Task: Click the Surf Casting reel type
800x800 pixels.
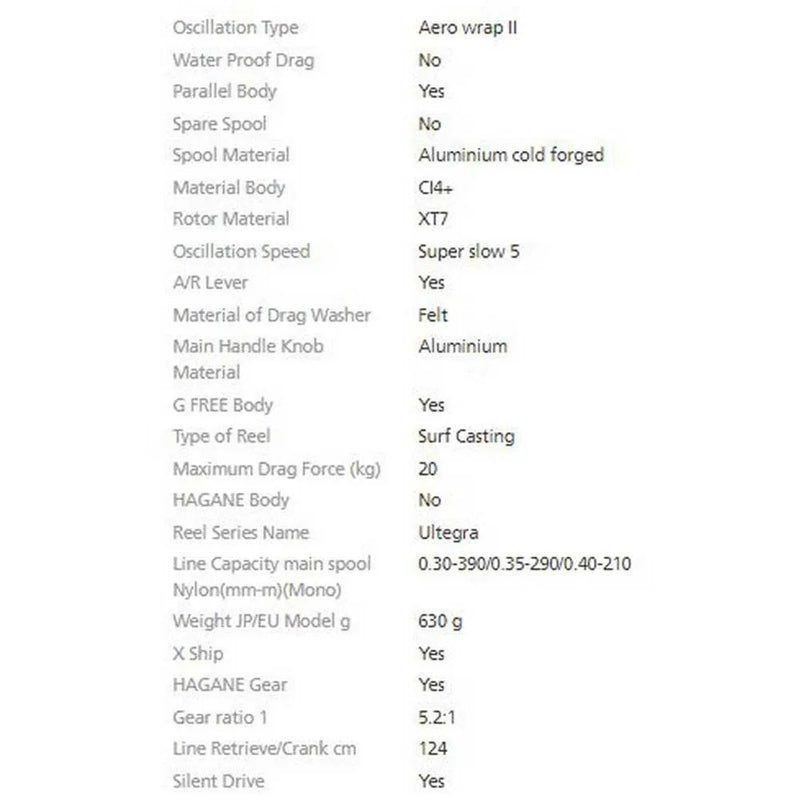Action: 466,437
